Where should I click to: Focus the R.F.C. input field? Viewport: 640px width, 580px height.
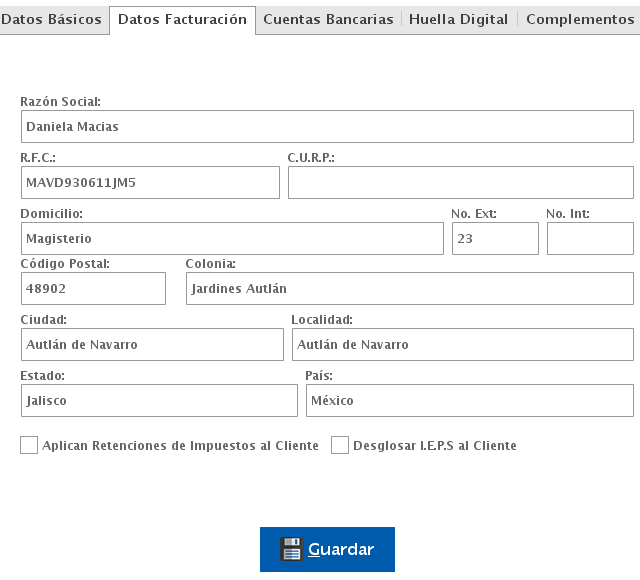coord(150,183)
